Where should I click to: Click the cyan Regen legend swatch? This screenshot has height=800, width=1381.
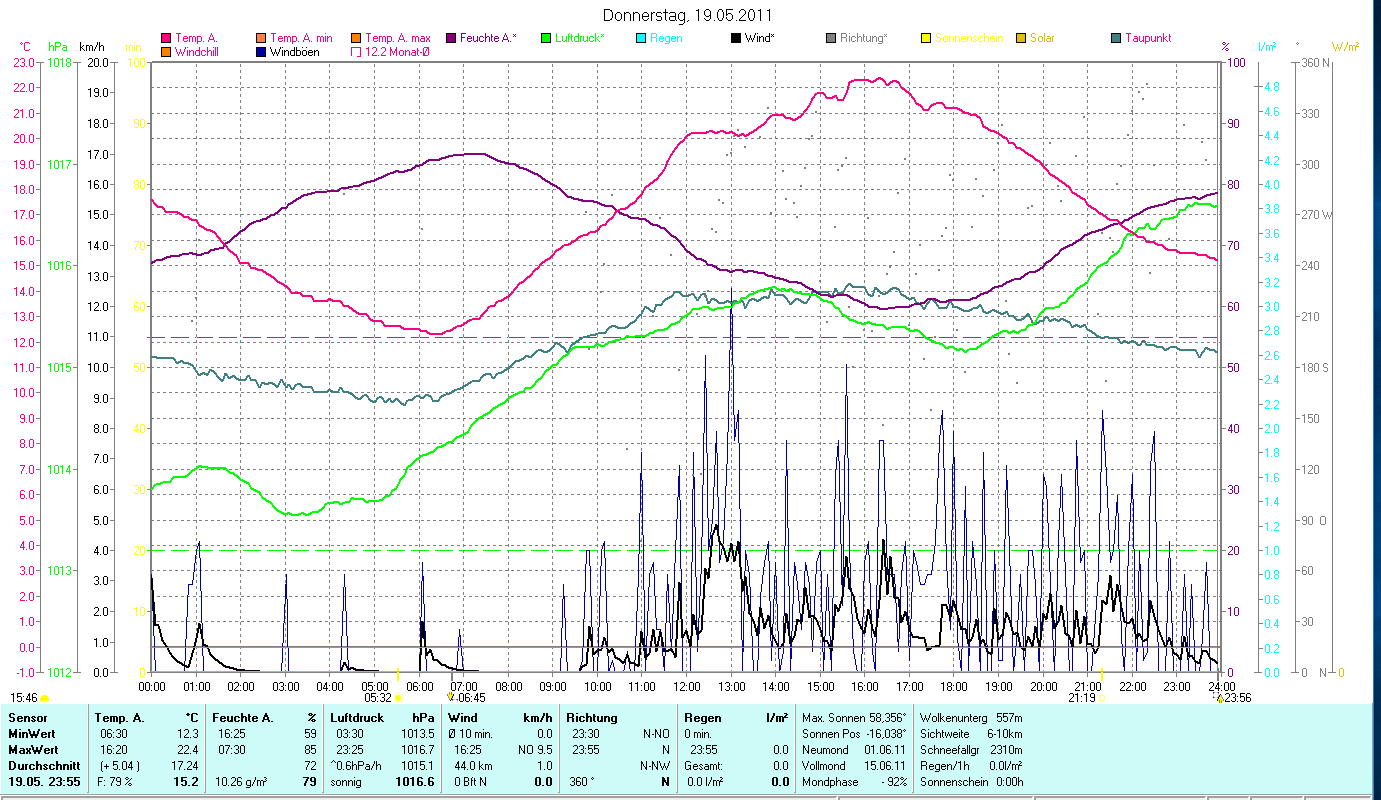click(x=640, y=38)
